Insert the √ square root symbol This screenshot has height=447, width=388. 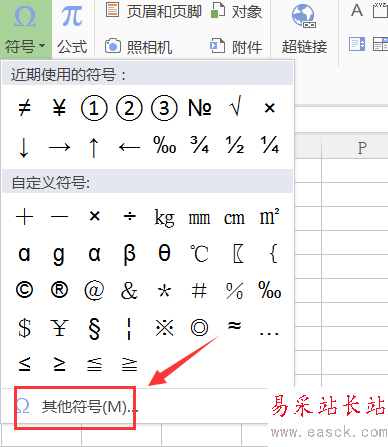coord(235,107)
